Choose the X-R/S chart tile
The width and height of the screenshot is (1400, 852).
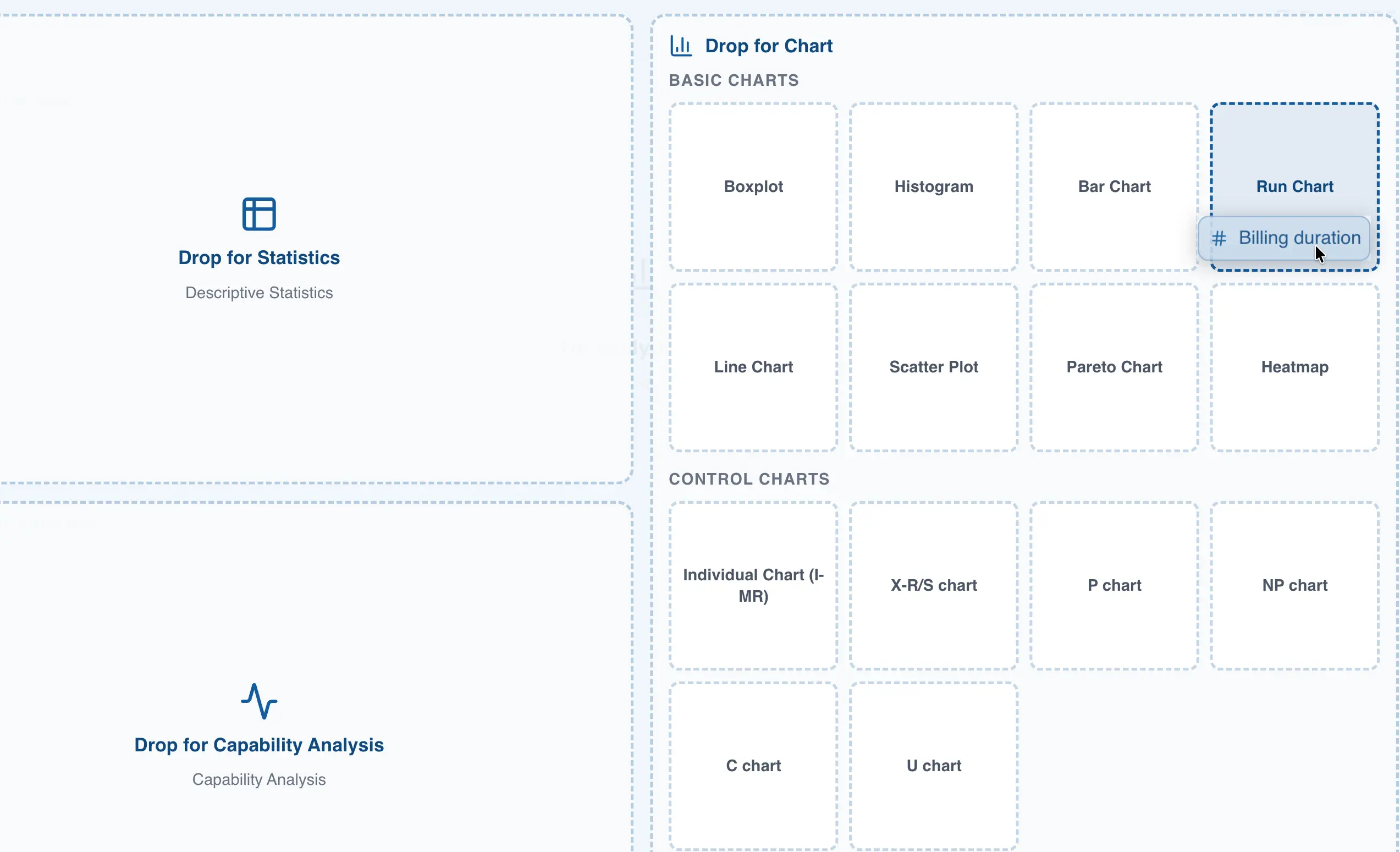pyautogui.click(x=934, y=585)
